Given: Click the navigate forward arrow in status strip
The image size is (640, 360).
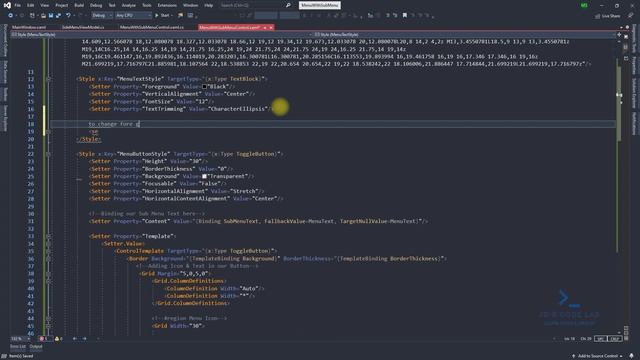Looking at the screenshot, I should (x=84, y=339).
